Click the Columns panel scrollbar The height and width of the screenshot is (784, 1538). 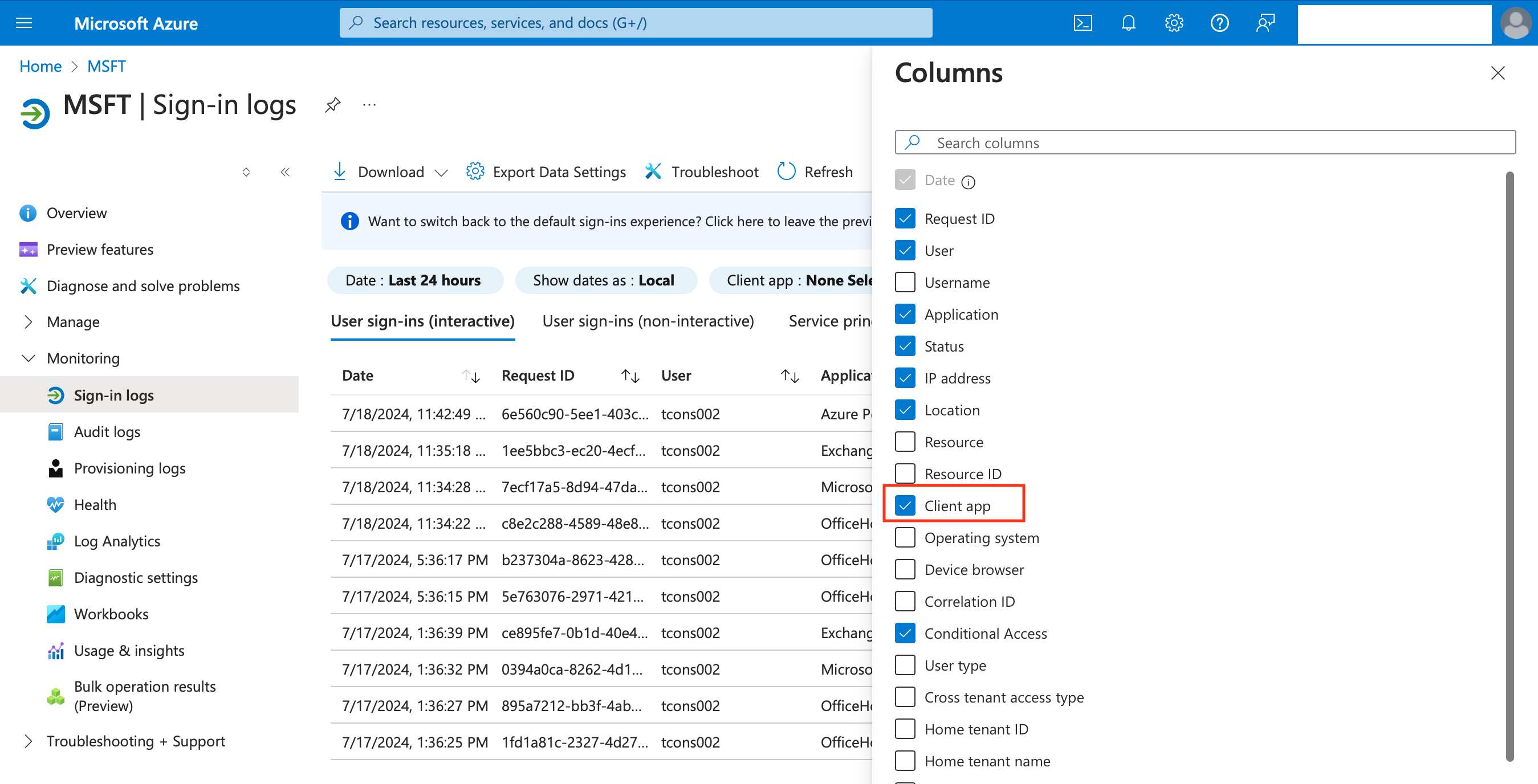point(1509,465)
